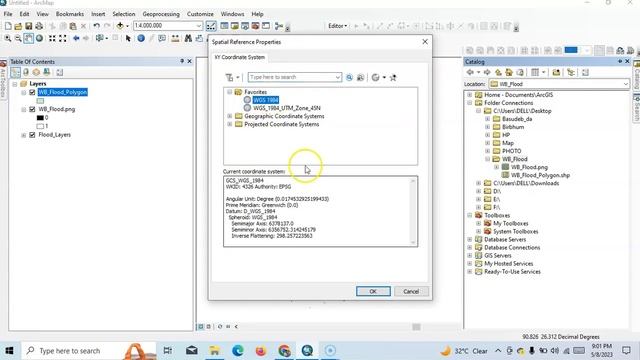Open the File menu
The width and height of the screenshot is (640, 360).
pyautogui.click(x=8, y=14)
